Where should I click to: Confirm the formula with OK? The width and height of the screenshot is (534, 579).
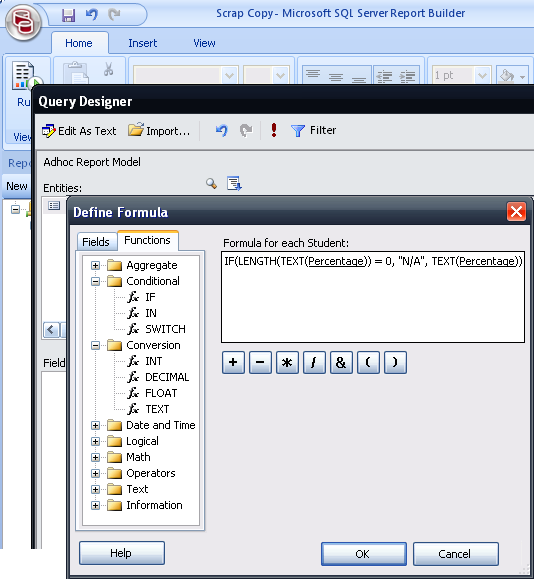click(363, 554)
